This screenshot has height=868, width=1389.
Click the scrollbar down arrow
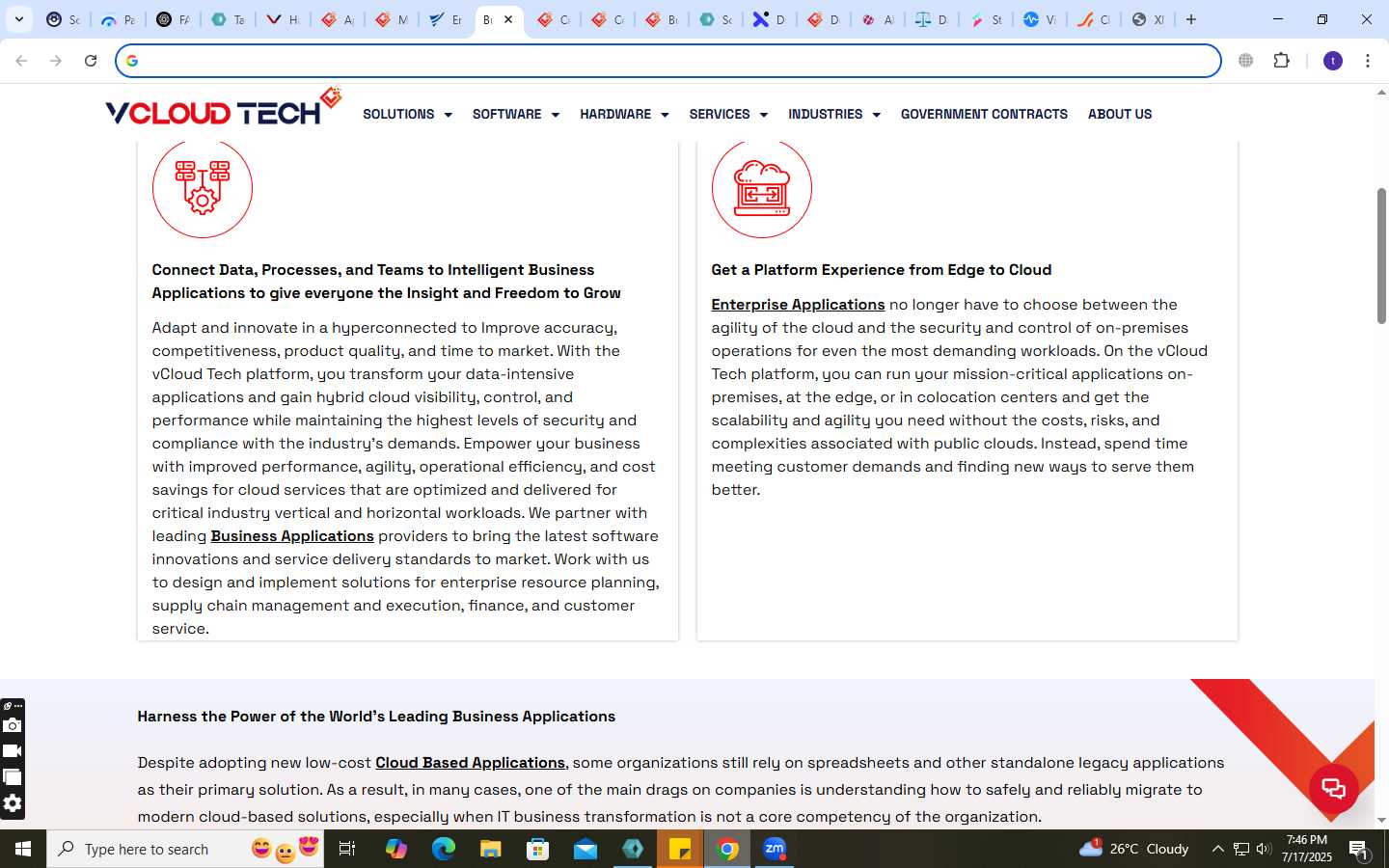1381,821
